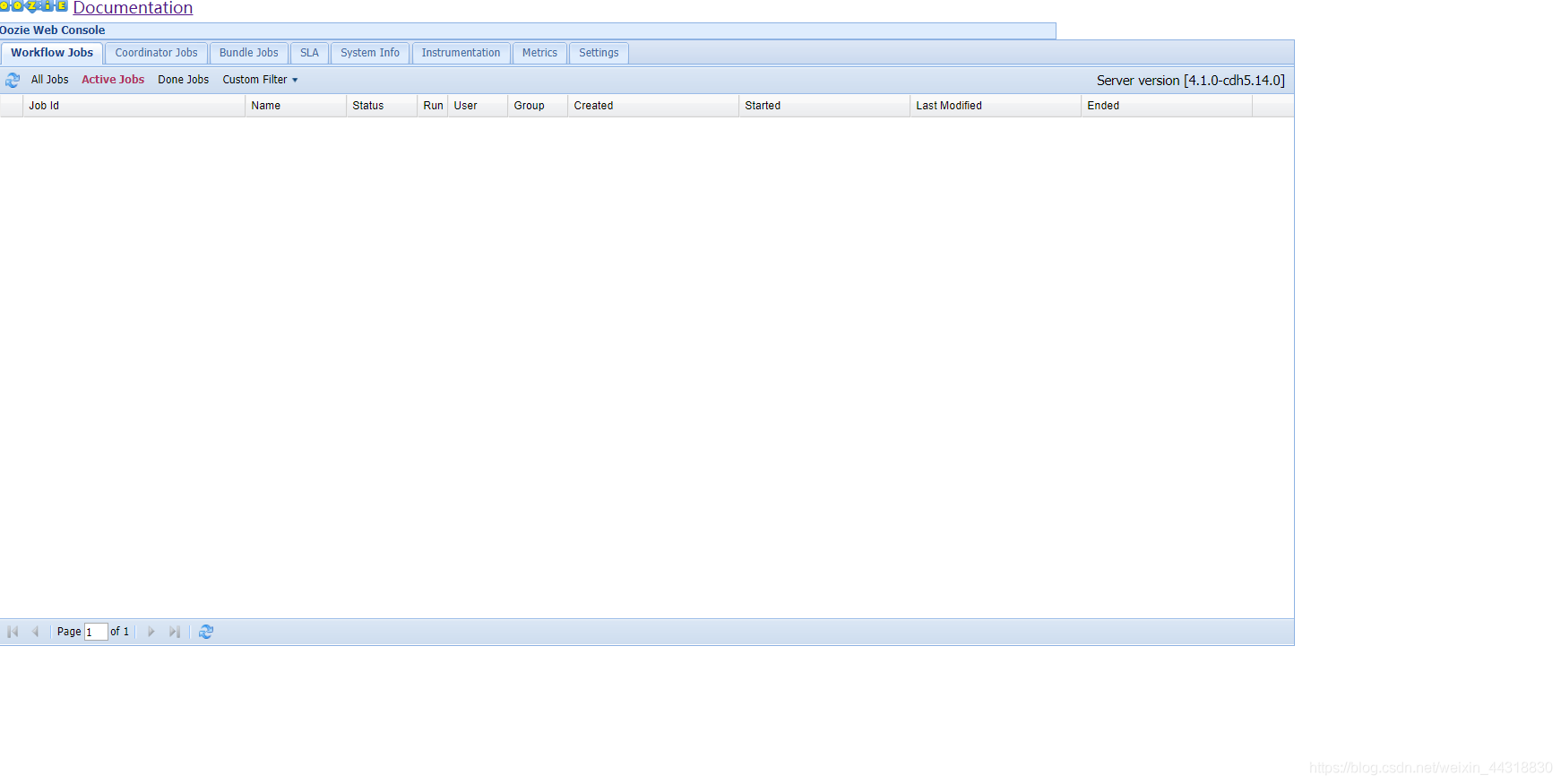This screenshot has width=1561, height=784.
Task: Open the System Info tab
Action: [370, 53]
